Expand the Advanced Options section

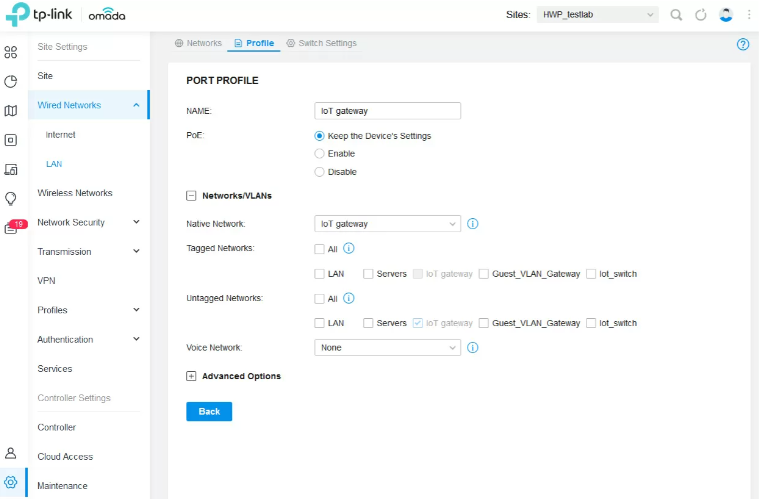click(191, 376)
